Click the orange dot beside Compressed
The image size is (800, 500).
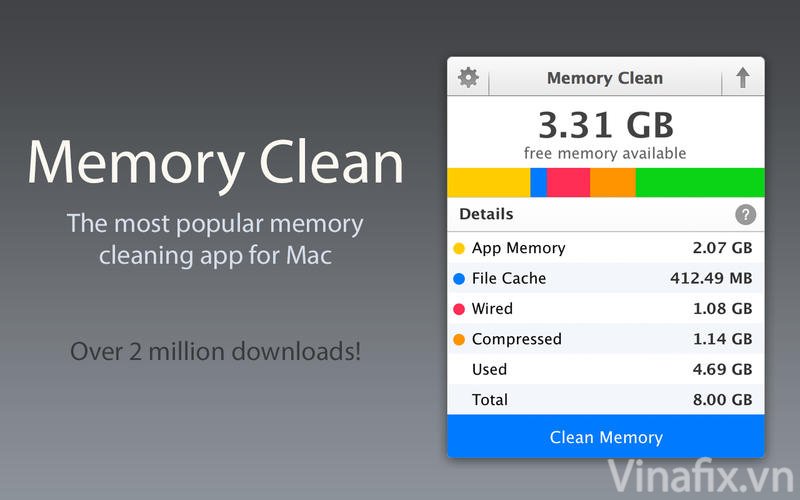coord(459,339)
